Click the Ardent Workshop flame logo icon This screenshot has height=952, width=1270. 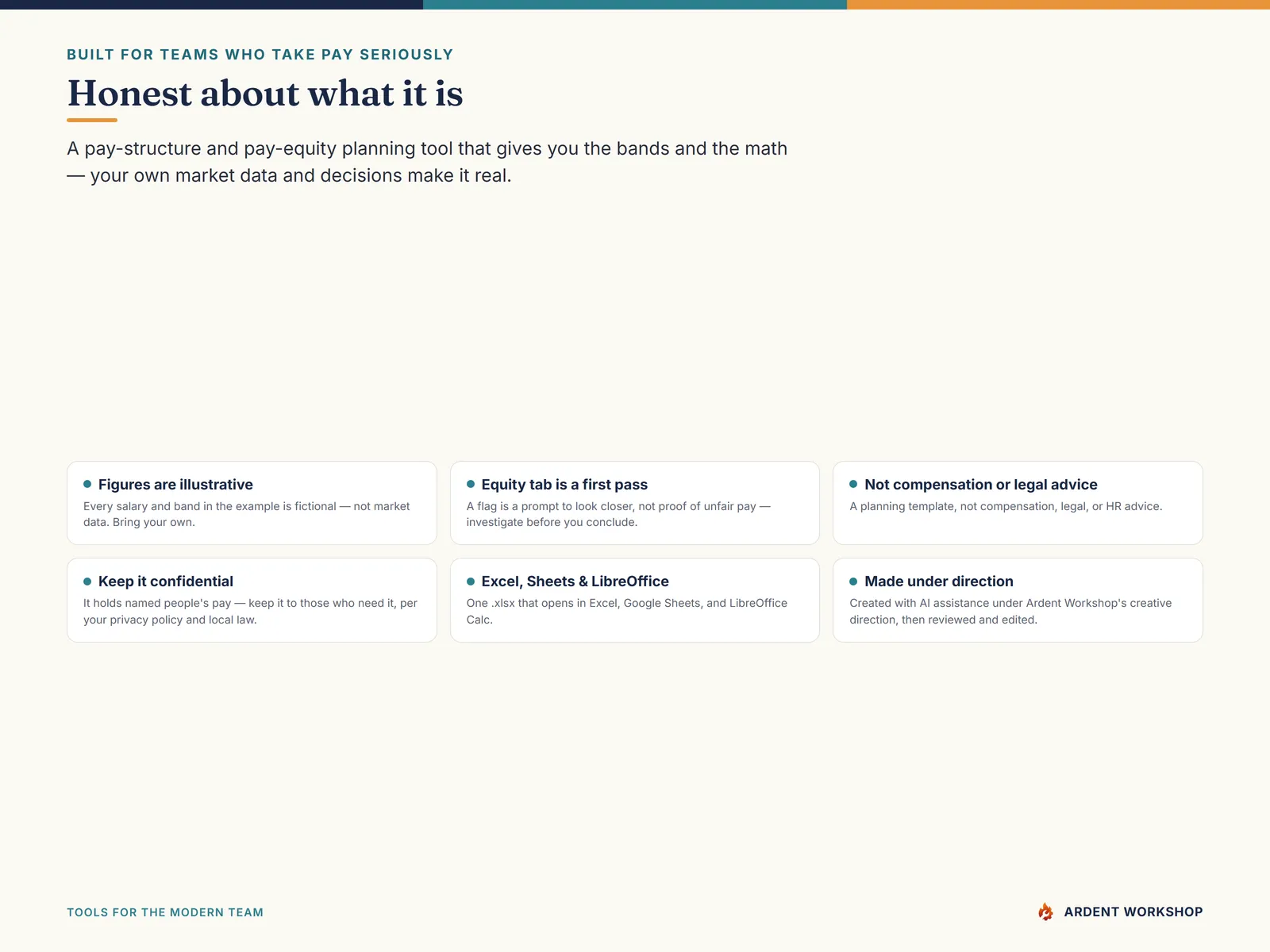click(x=1045, y=912)
